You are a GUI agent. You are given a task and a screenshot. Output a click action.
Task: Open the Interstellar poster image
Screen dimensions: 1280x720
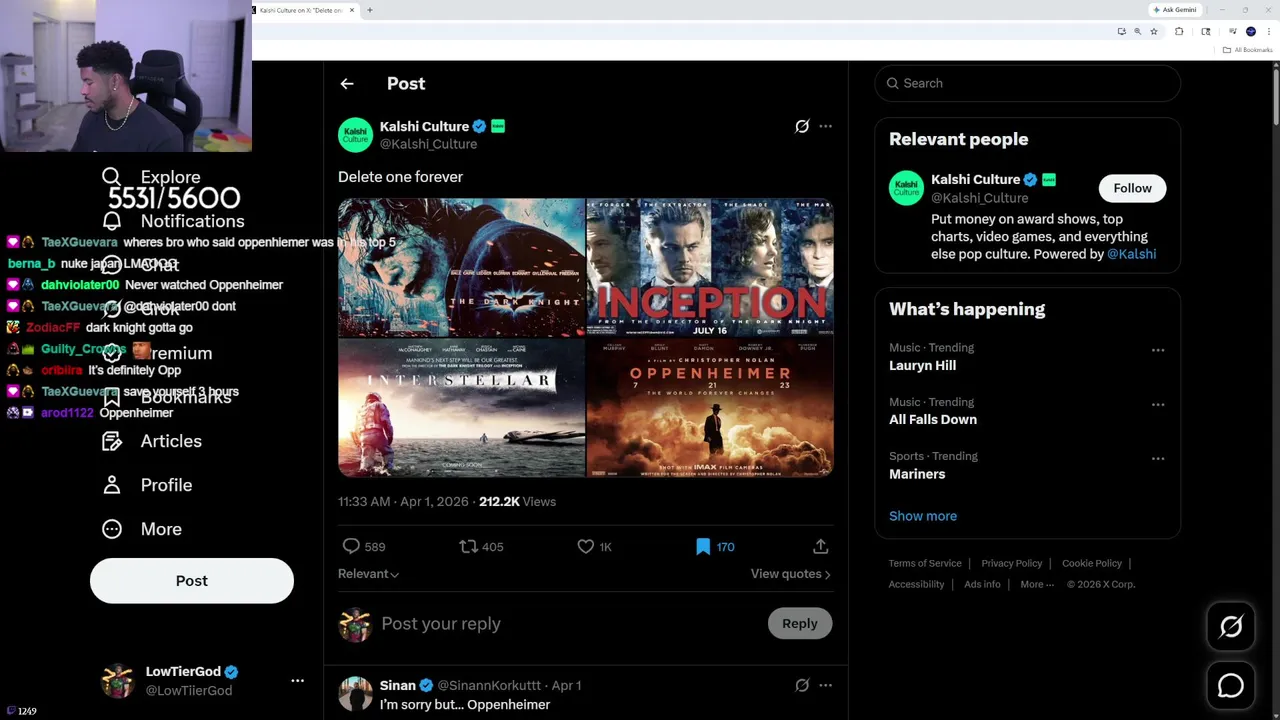point(461,408)
